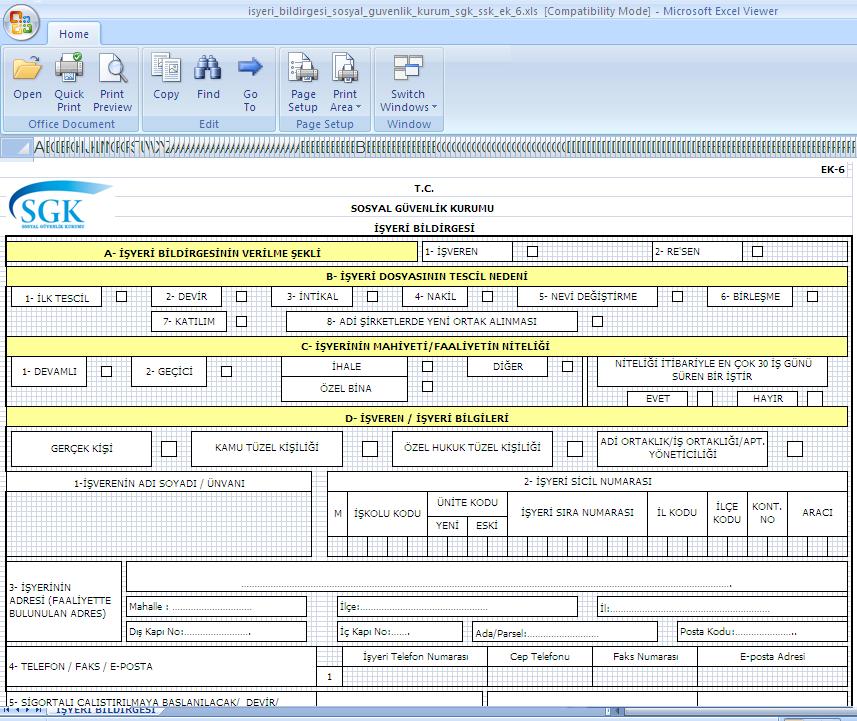
Task: Mark the İNTİKAL checkbox
Action: pyautogui.click(x=372, y=296)
